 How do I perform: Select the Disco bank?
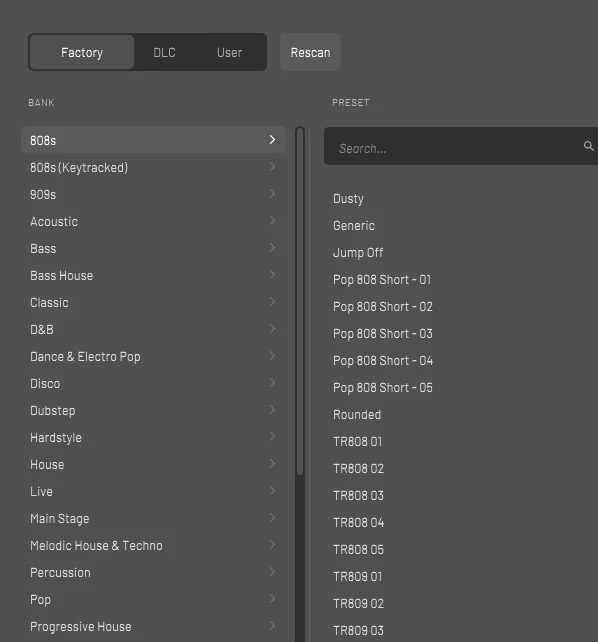pyautogui.click(x=45, y=384)
